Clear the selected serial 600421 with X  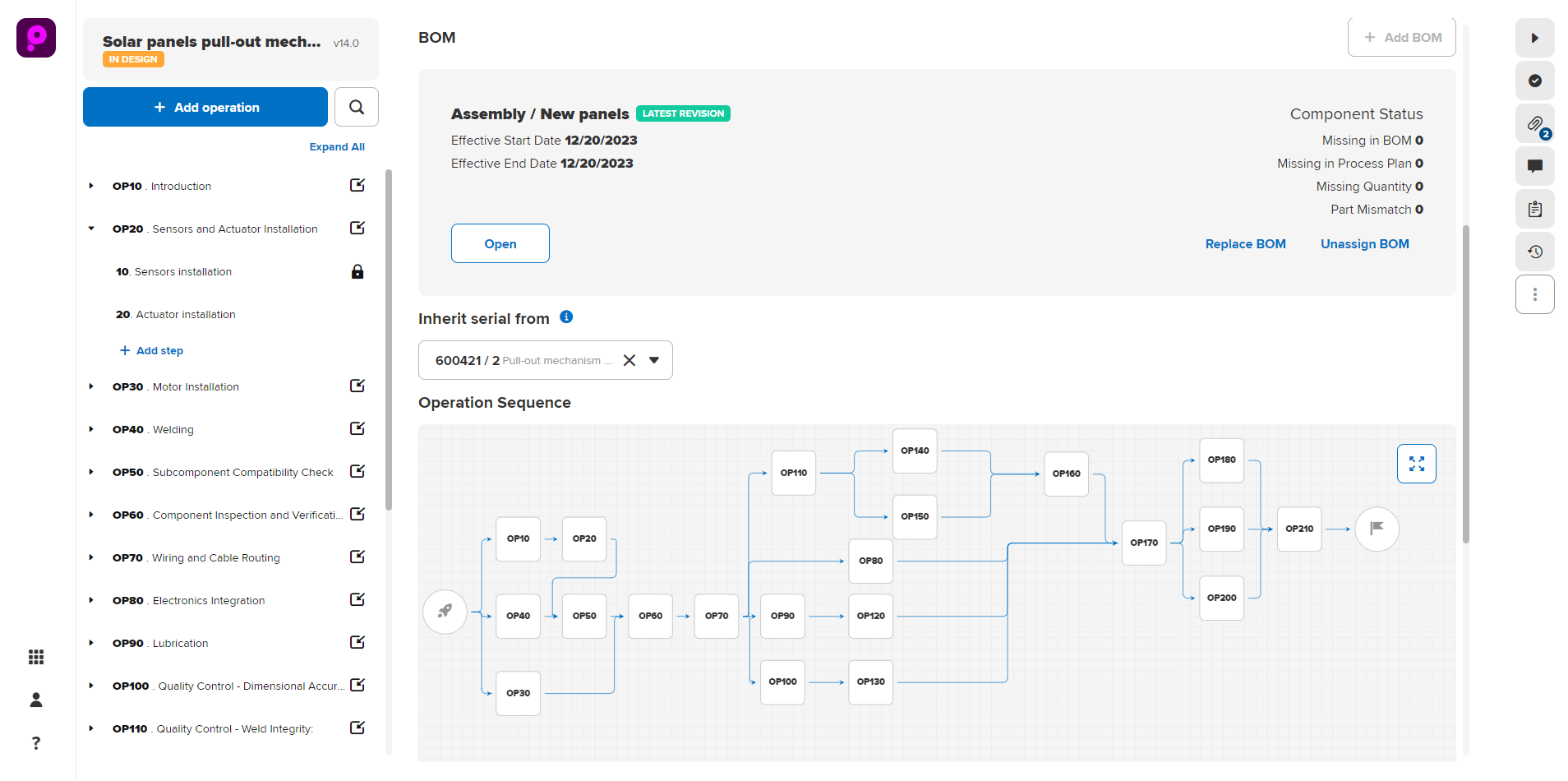630,360
